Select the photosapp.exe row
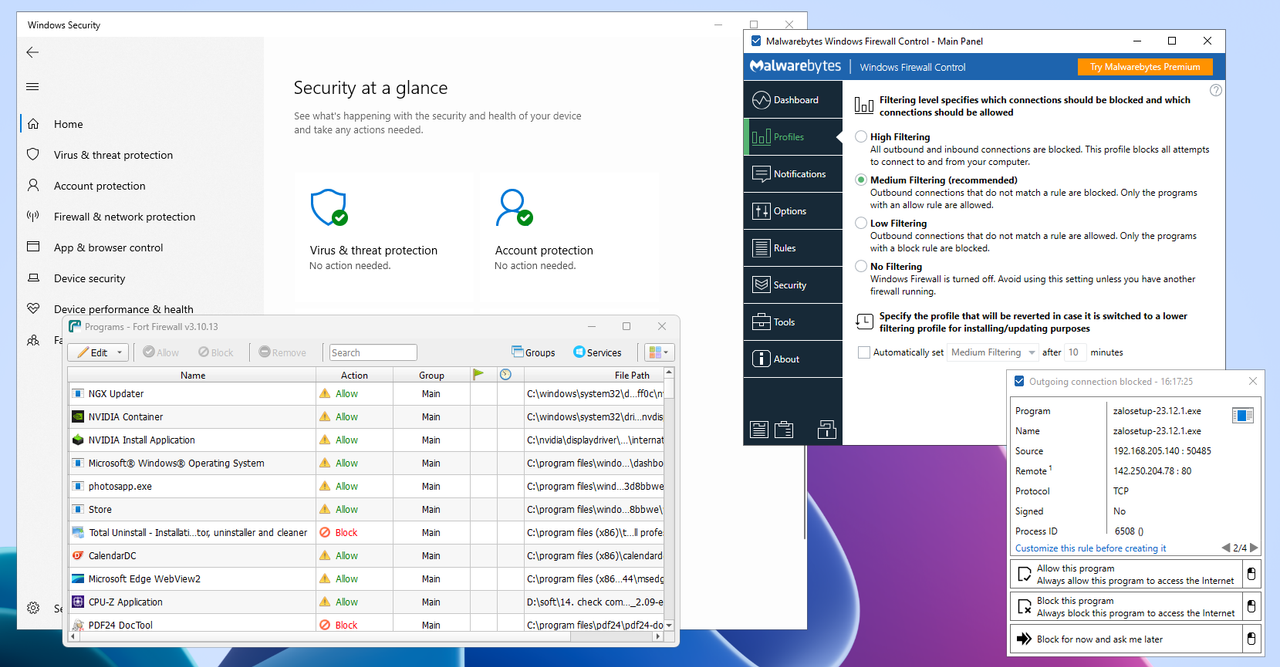Viewport: 1280px width, 667px height. tap(366, 486)
